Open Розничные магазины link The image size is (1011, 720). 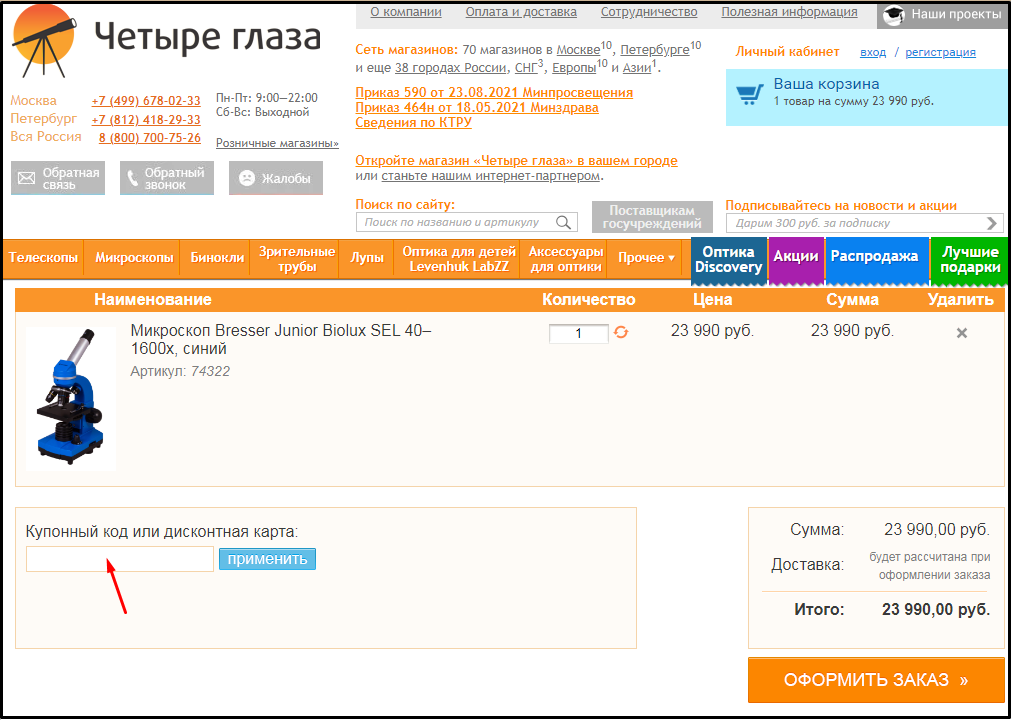277,143
